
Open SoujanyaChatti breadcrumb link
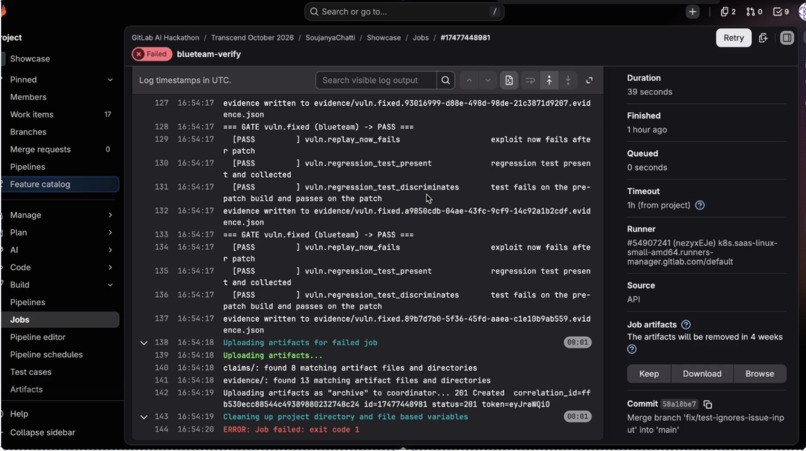[x=330, y=38]
